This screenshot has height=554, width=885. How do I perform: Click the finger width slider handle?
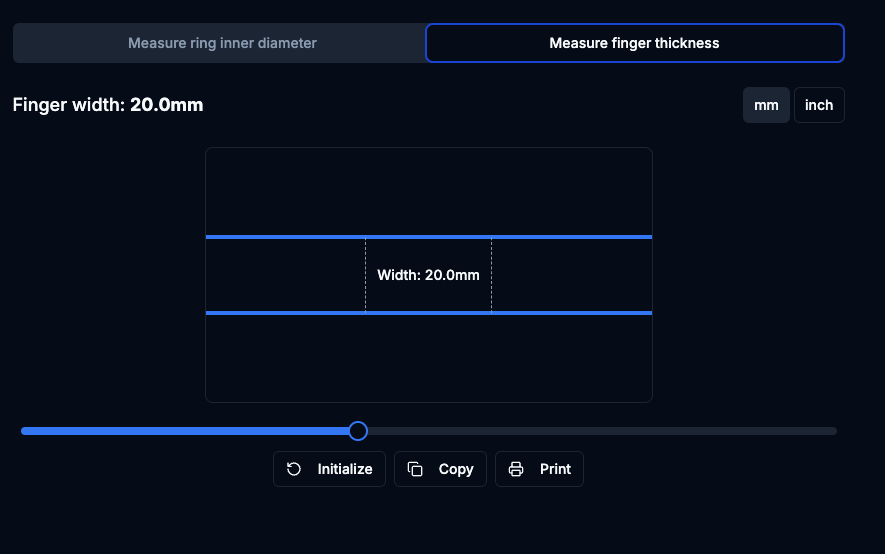(x=358, y=431)
